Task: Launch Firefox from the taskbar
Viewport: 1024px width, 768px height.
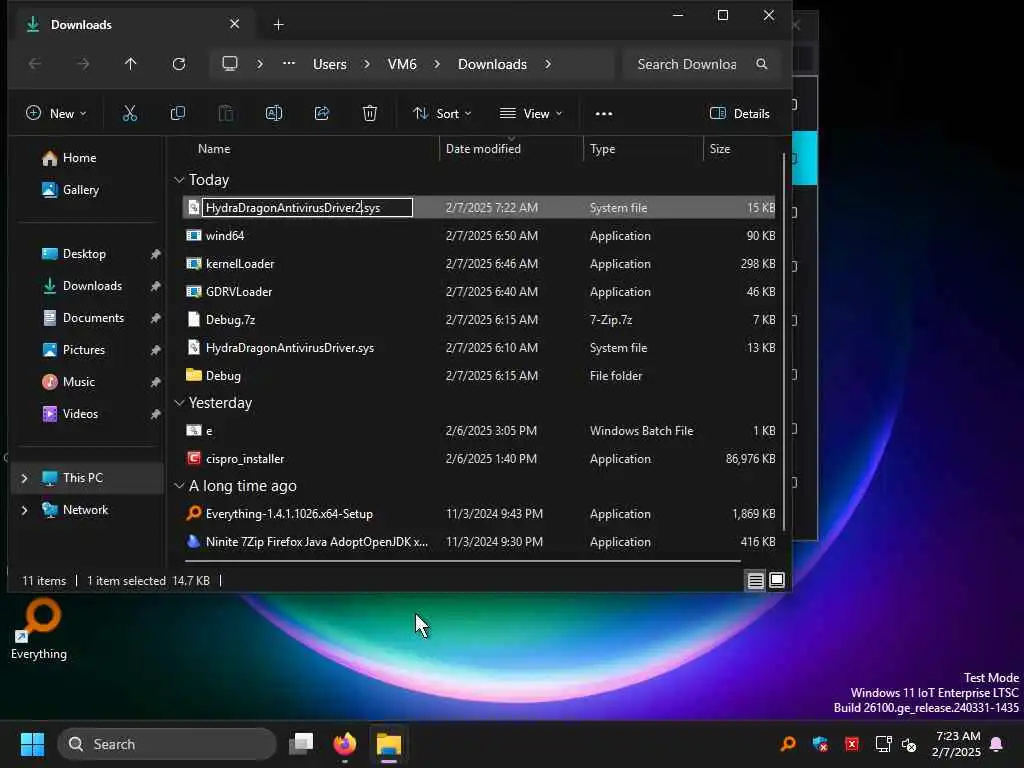Action: pos(345,744)
